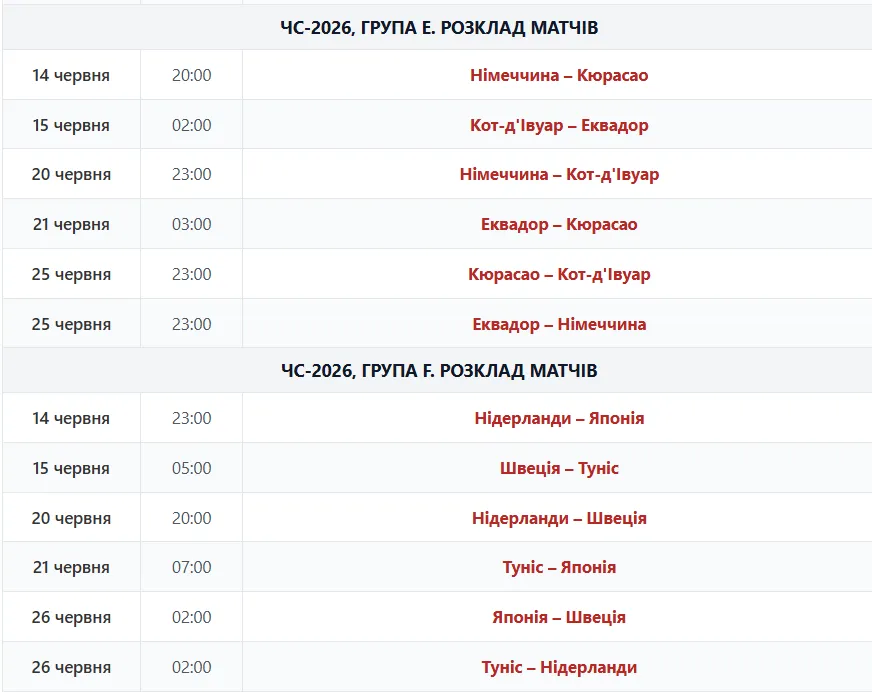Select the Швеція – Туніс match link
872x692 pixels.
coord(559,468)
